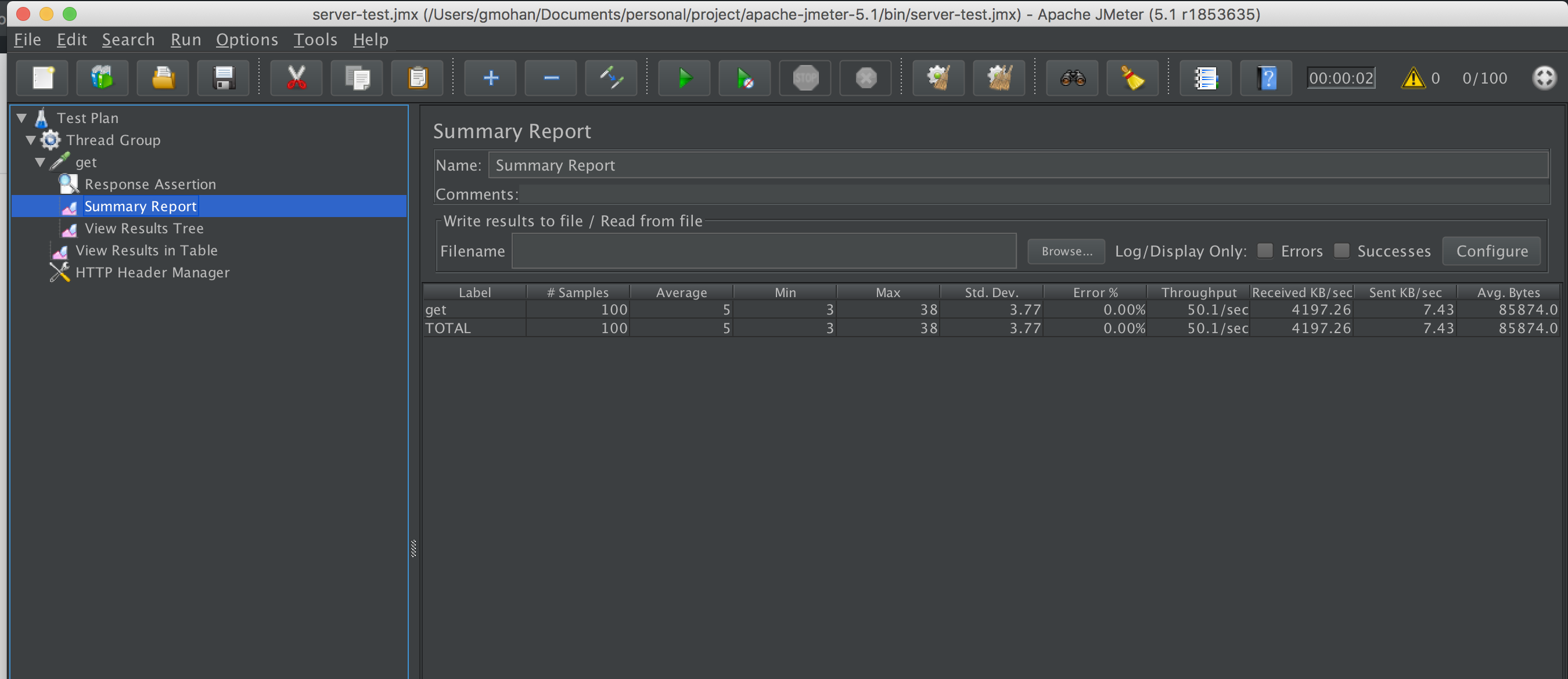Click the Clear All broom icon

(999, 78)
